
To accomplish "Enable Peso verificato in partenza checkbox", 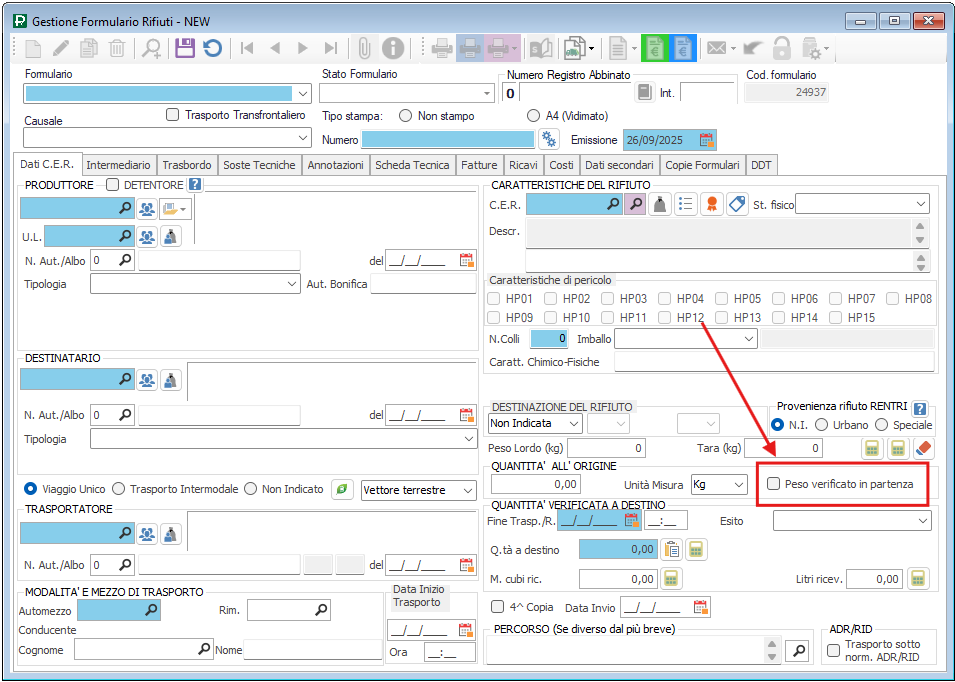I will pos(773,484).
